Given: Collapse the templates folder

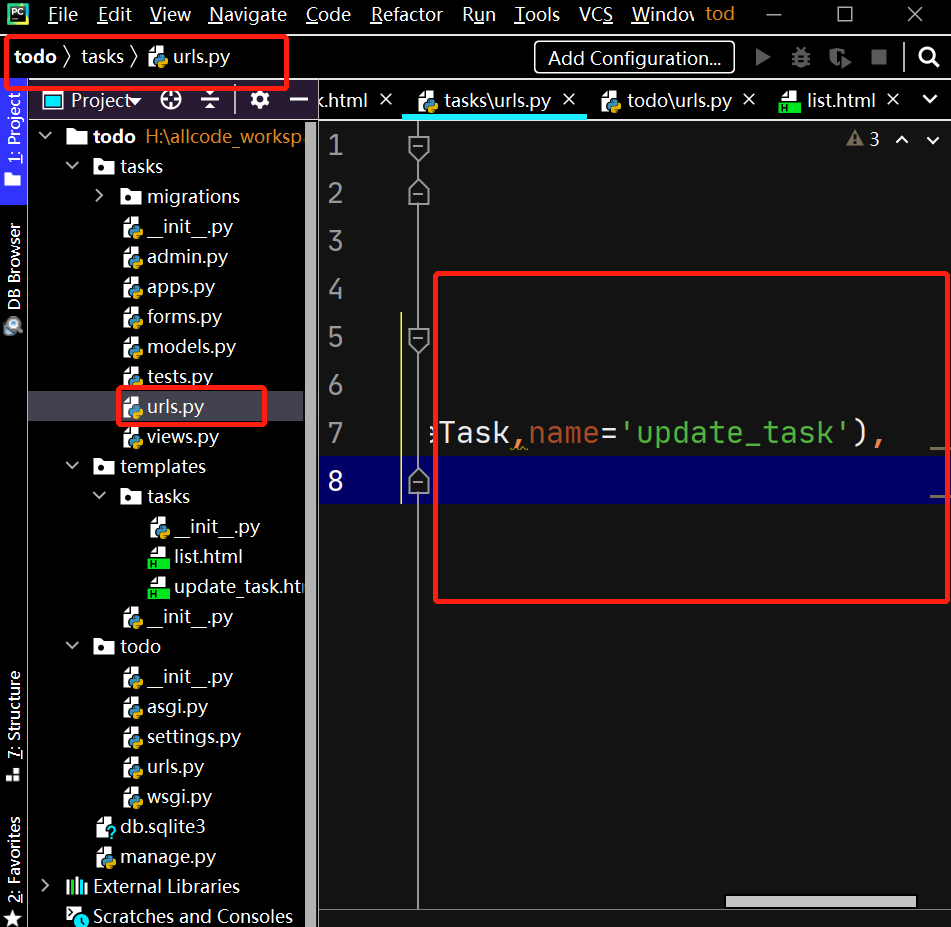Looking at the screenshot, I should coord(72,466).
